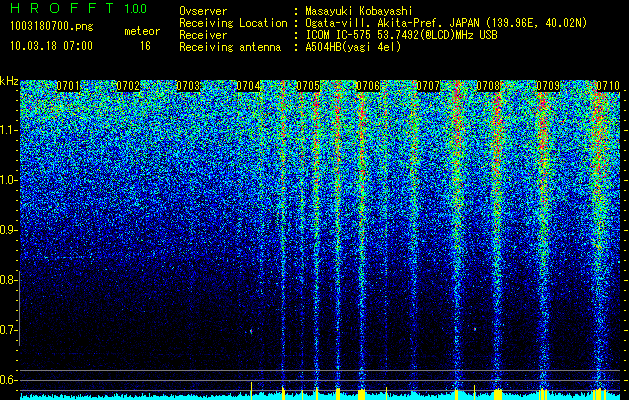
Task: Click the 0.8 frequency axis label
Action: [7, 280]
